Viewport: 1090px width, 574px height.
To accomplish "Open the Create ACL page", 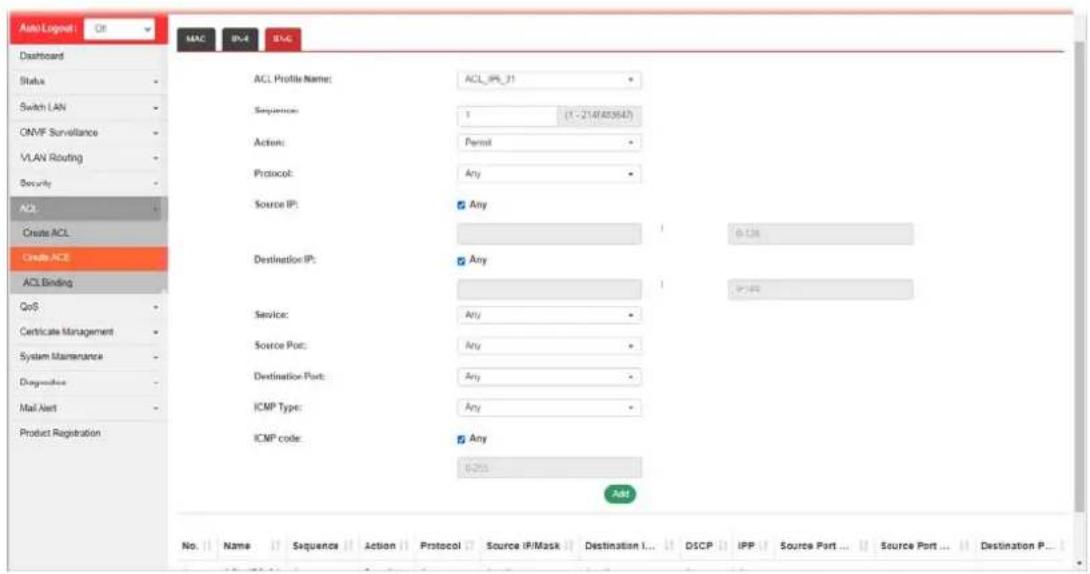I will pyautogui.click(x=88, y=233).
